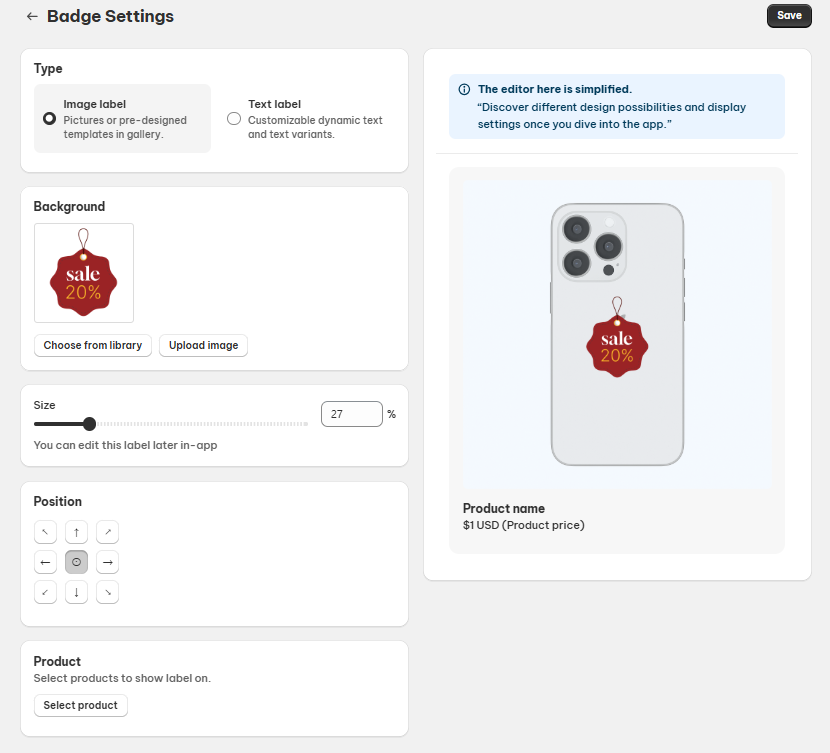Set position to top-right arrow
The width and height of the screenshot is (830, 753).
(108, 531)
